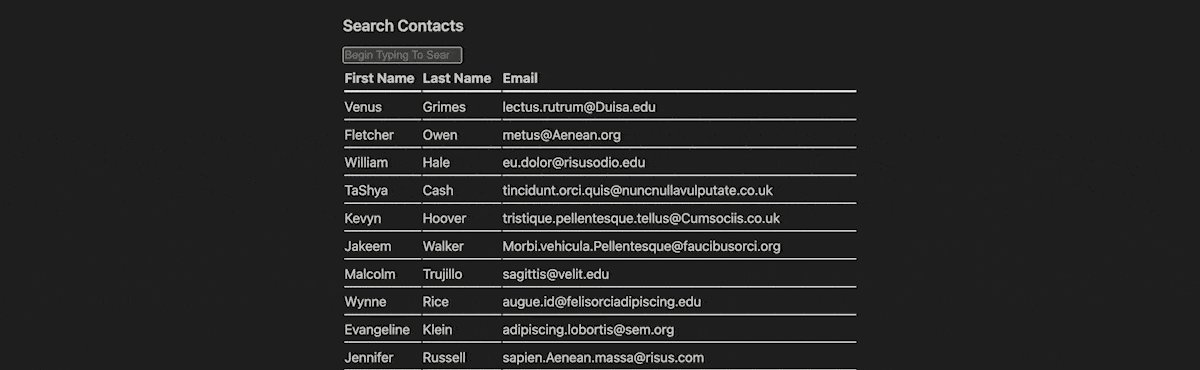1200x370 pixels.
Task: Click the first name Venus
Action: (363, 107)
